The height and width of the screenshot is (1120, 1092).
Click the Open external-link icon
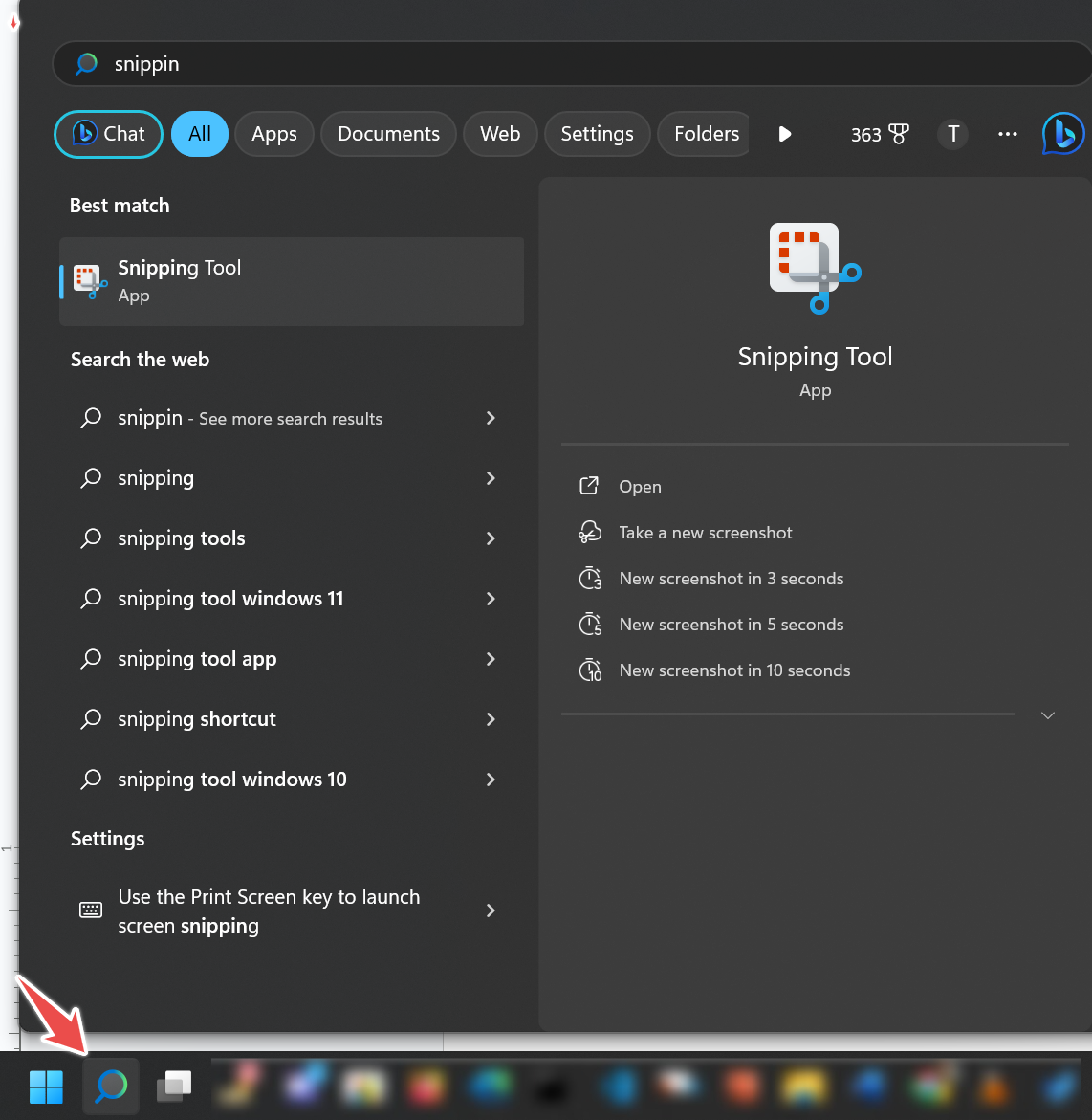point(589,486)
